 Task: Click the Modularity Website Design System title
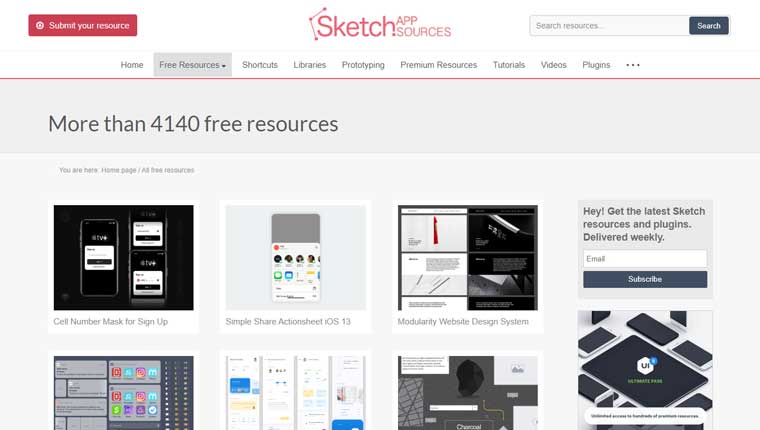[x=463, y=322]
